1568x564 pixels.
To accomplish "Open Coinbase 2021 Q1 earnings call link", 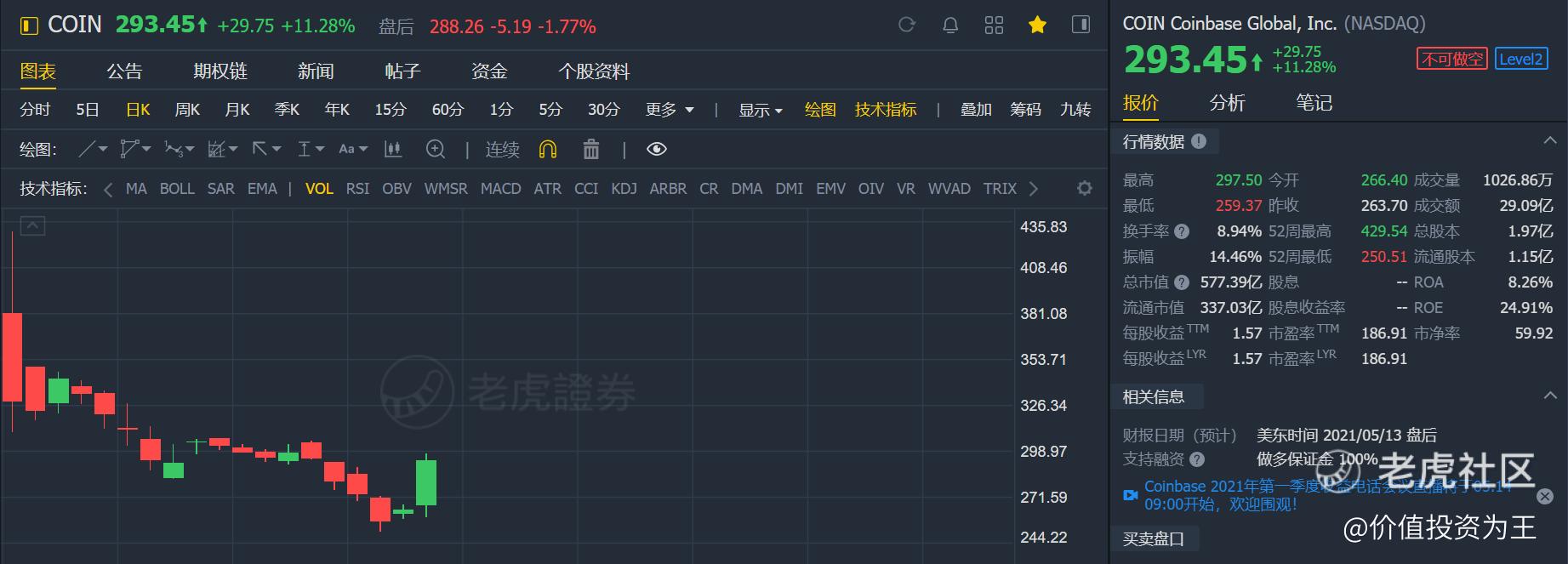I will tap(1327, 495).
